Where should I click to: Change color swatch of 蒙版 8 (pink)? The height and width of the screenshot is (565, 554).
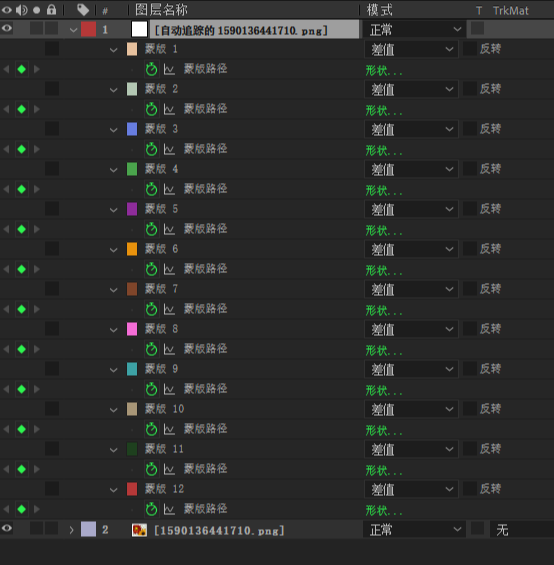pos(132,329)
